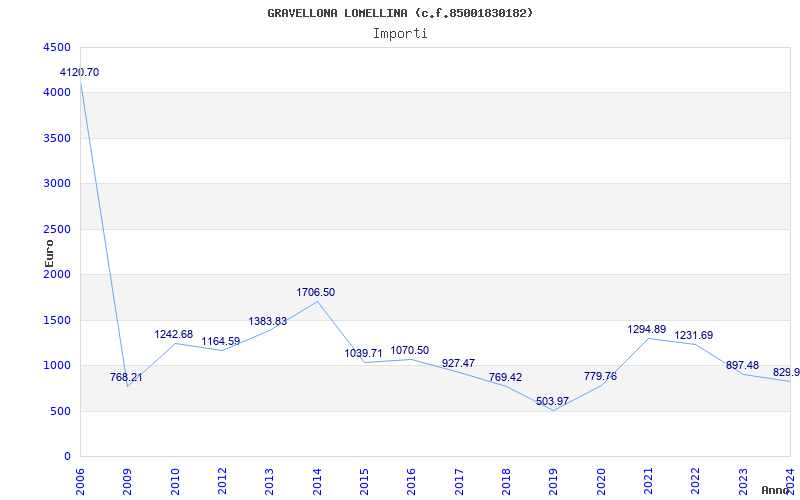This screenshot has width=800, height=500.
Task: Click the 897.48 value label
Action: click(742, 365)
